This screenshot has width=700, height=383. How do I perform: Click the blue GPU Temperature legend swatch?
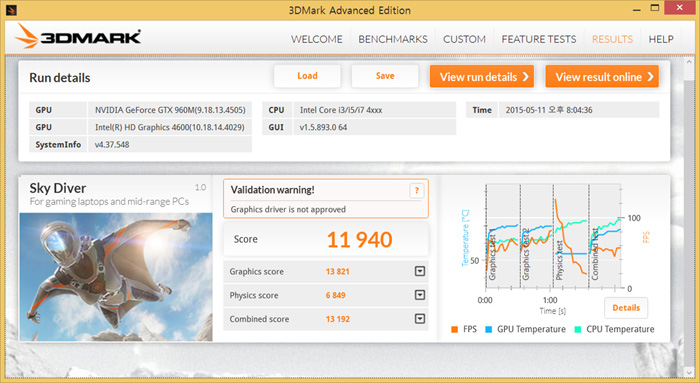[x=488, y=329]
